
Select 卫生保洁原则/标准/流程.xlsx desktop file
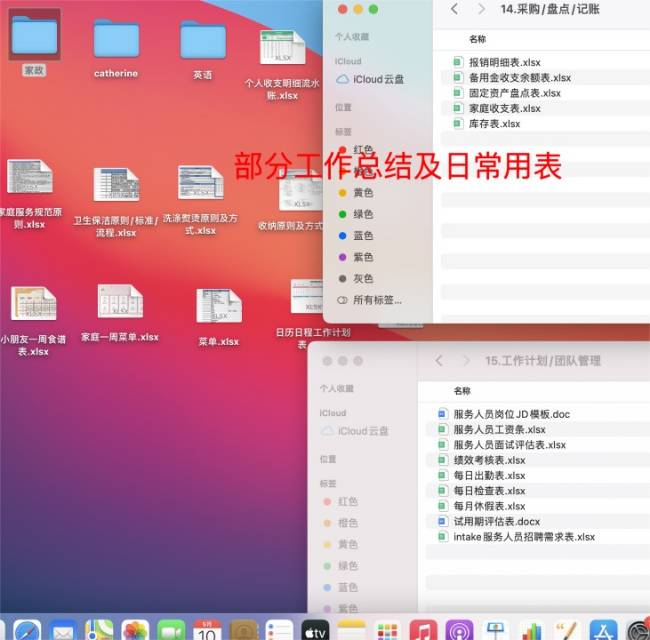click(116, 184)
